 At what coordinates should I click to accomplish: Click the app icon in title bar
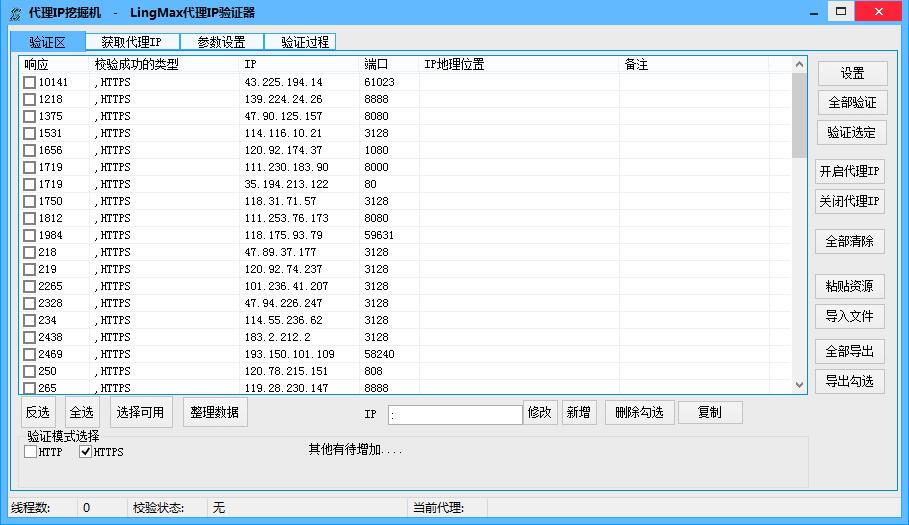click(16, 13)
